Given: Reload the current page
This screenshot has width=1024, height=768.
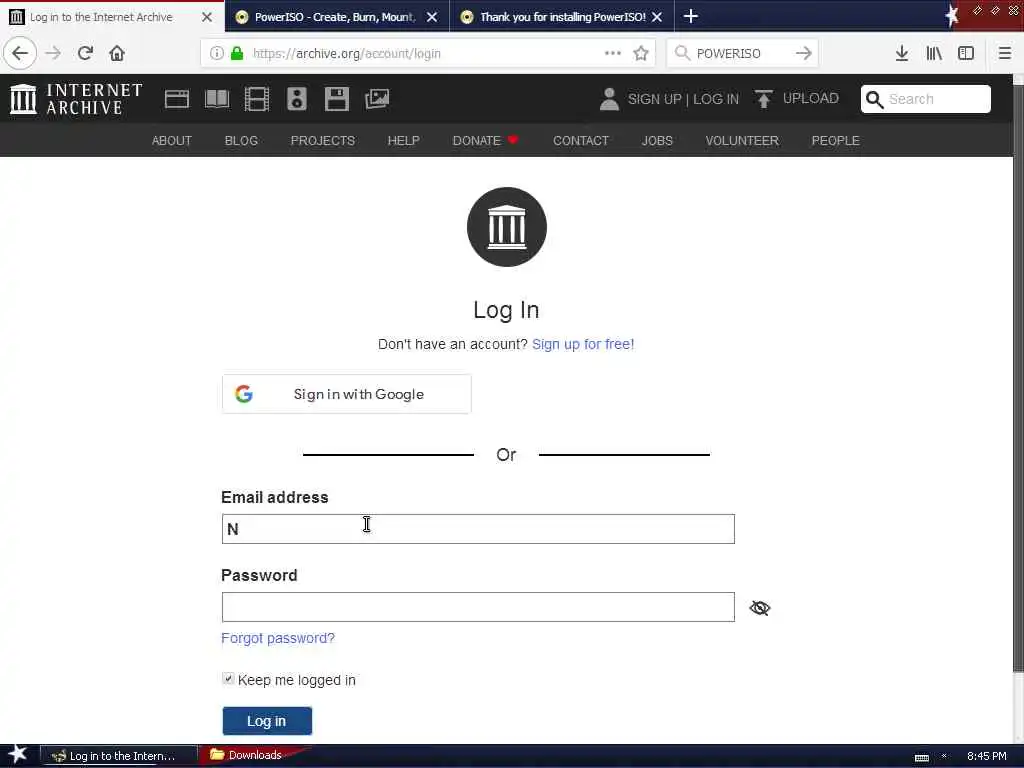Looking at the screenshot, I should pyautogui.click(x=85, y=53).
